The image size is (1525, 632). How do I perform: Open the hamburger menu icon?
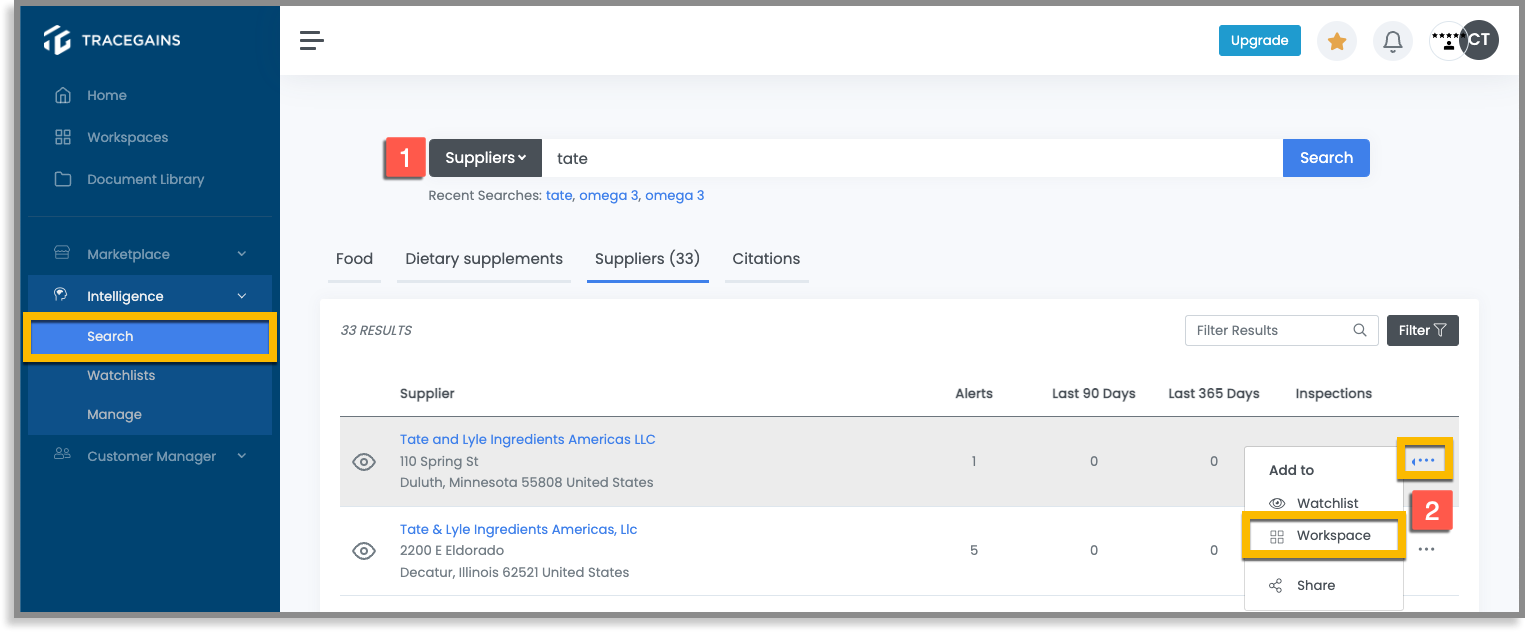pos(312,40)
